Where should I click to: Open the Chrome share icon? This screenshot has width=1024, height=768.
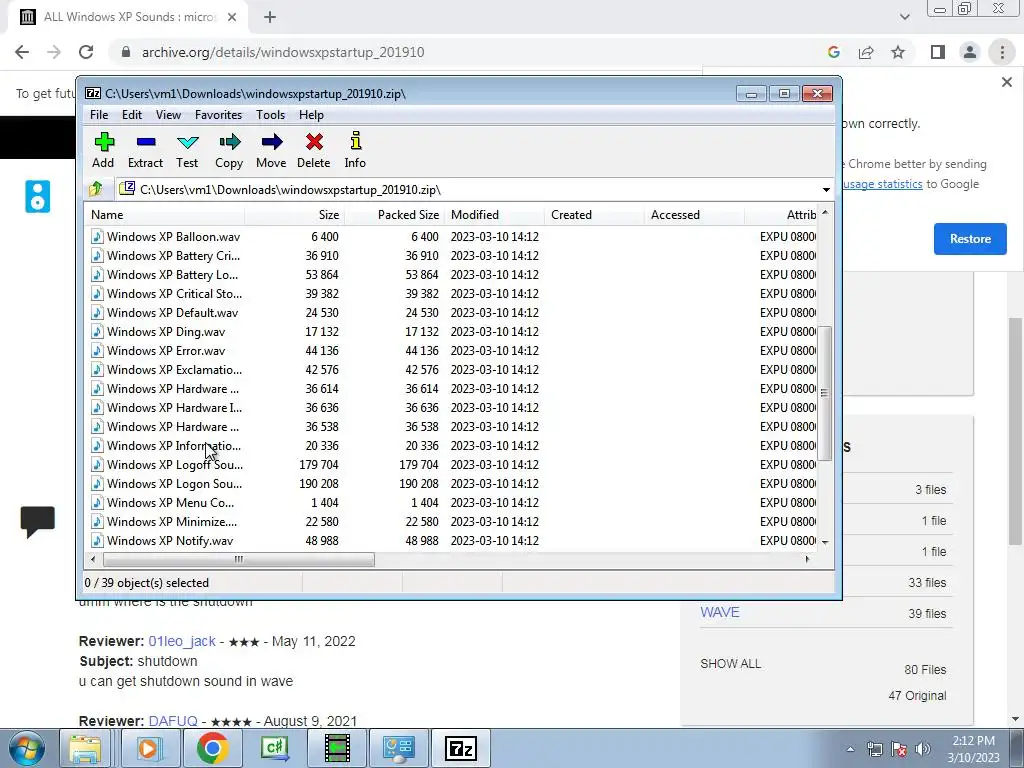pos(866,52)
